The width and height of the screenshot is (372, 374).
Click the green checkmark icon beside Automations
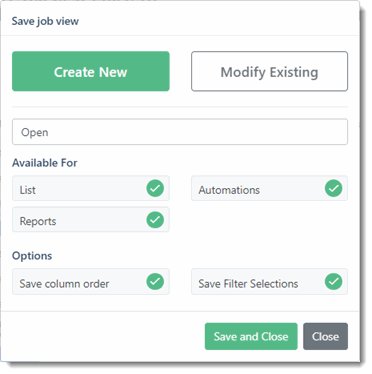(334, 188)
